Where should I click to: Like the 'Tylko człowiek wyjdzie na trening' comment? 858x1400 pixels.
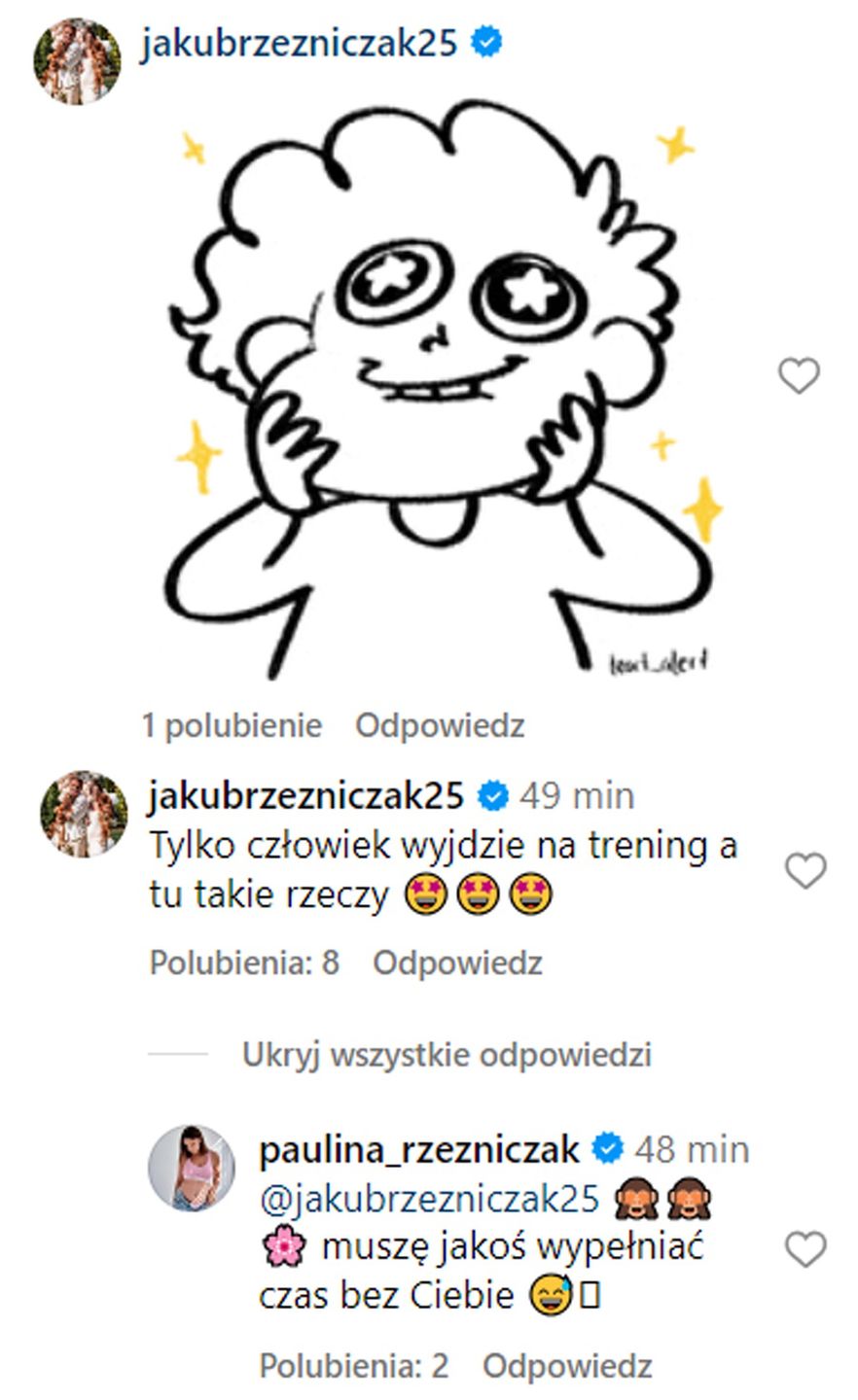tap(804, 870)
